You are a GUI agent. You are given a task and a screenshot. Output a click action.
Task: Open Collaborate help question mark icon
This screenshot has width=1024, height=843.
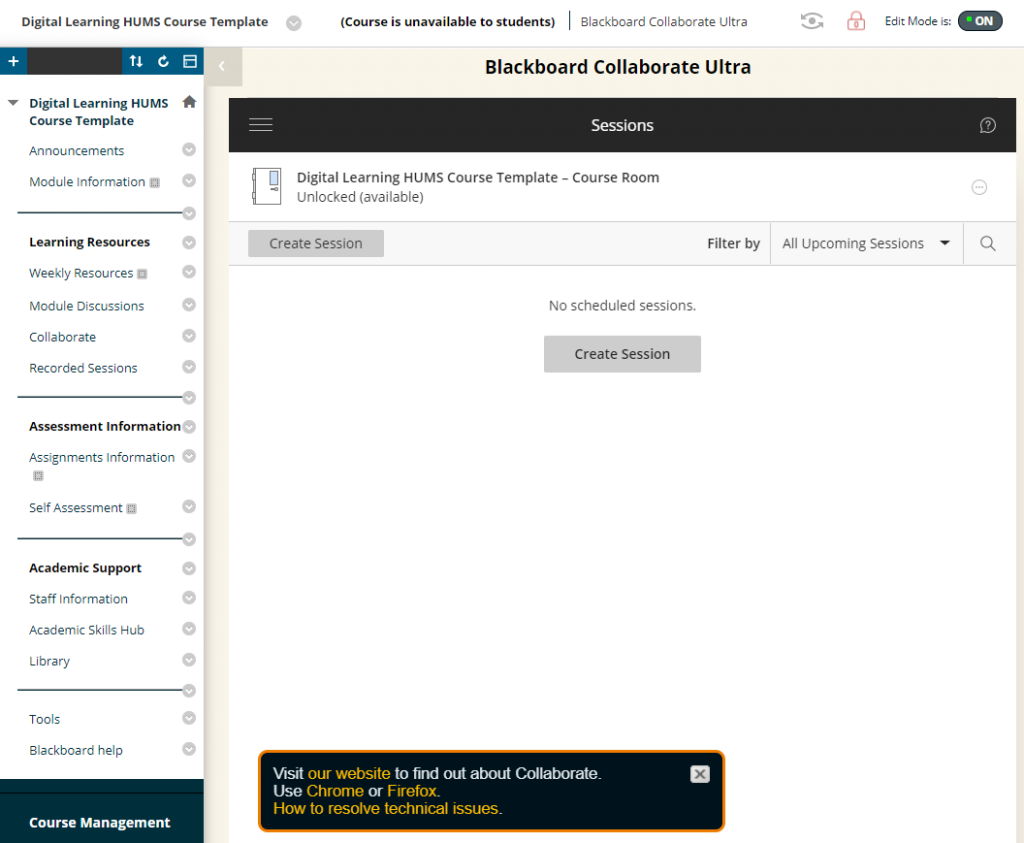(x=987, y=125)
